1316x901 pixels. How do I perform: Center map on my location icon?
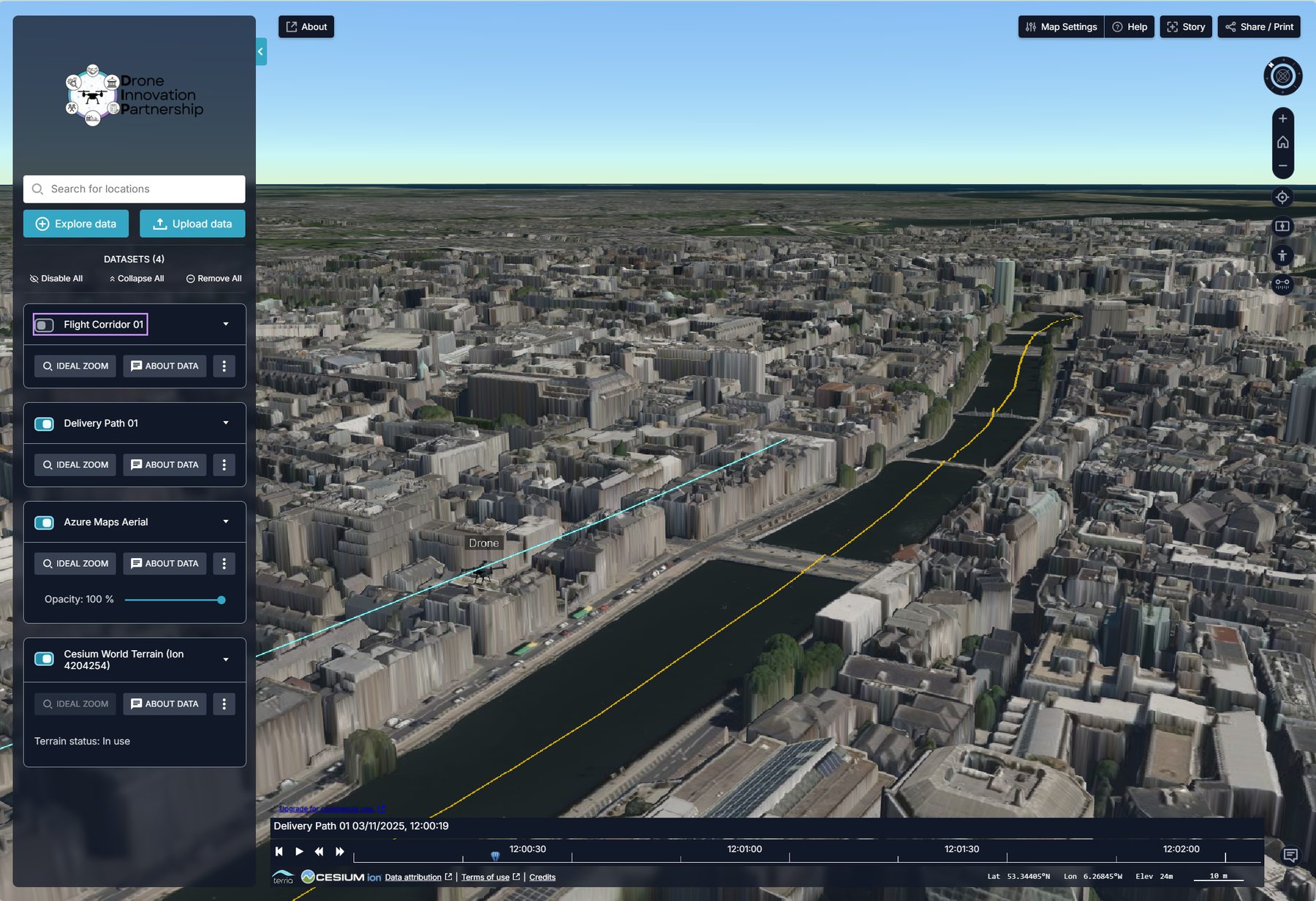pos(1282,197)
